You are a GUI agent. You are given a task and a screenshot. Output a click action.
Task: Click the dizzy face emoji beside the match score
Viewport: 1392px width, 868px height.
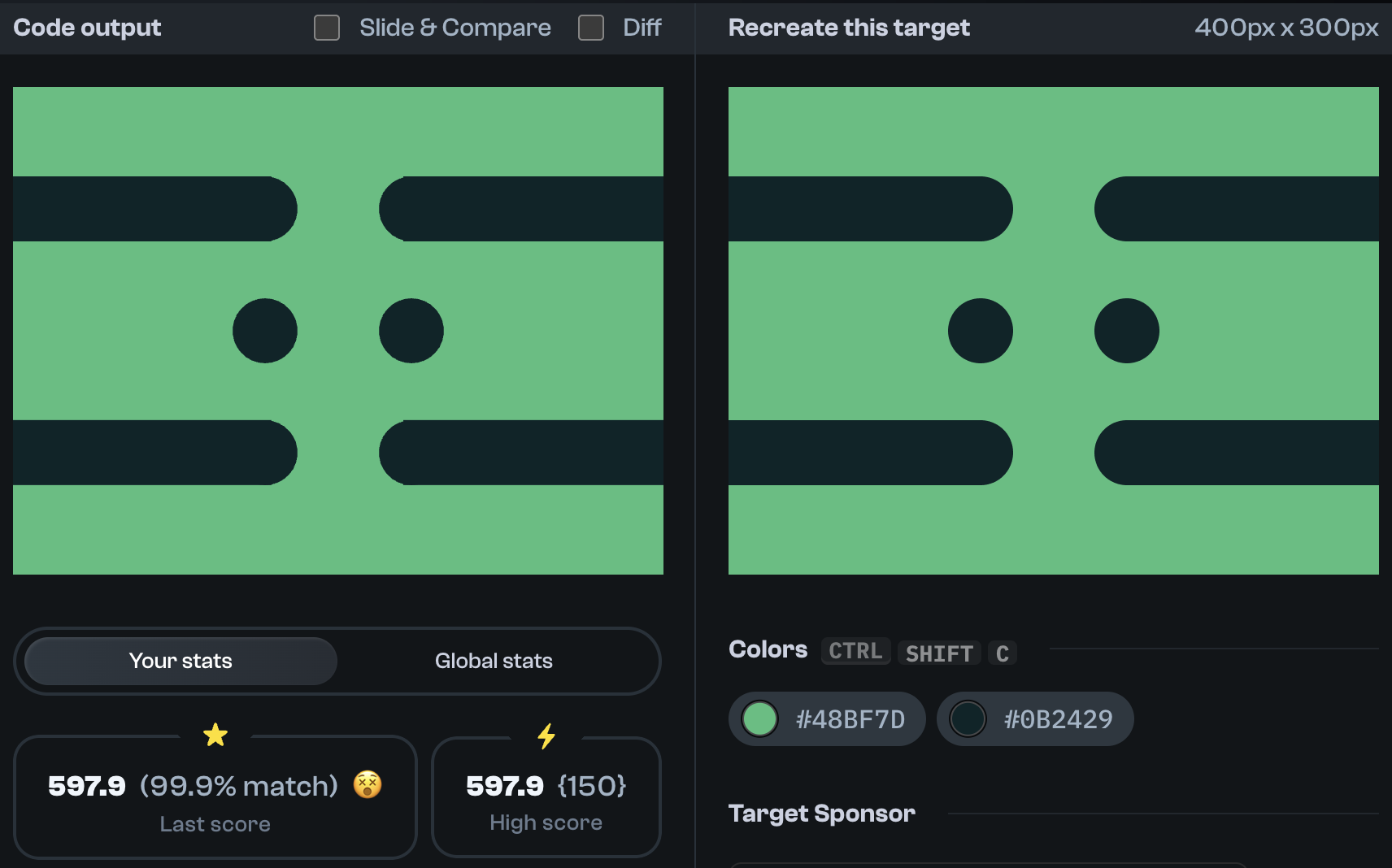[x=366, y=785]
